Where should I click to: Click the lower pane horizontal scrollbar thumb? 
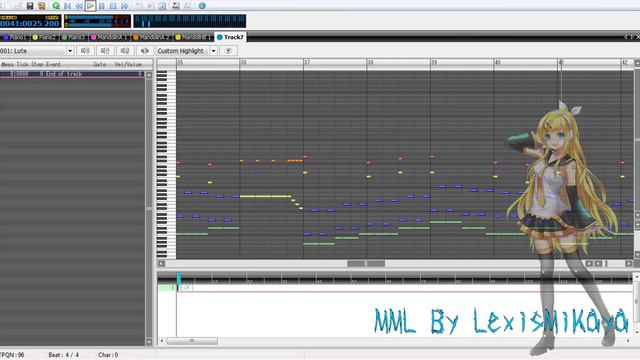[x=192, y=340]
